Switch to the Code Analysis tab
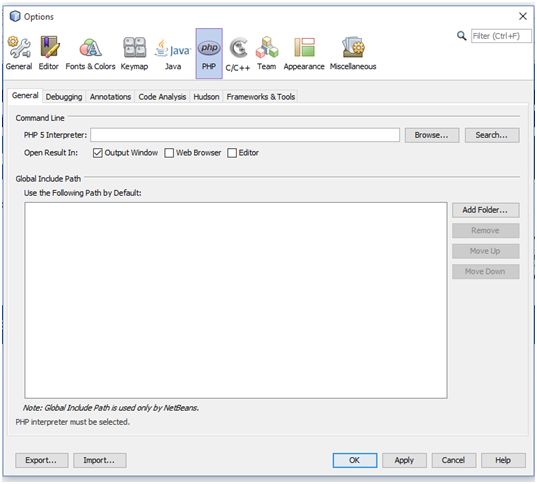The image size is (537, 484). pos(162,97)
